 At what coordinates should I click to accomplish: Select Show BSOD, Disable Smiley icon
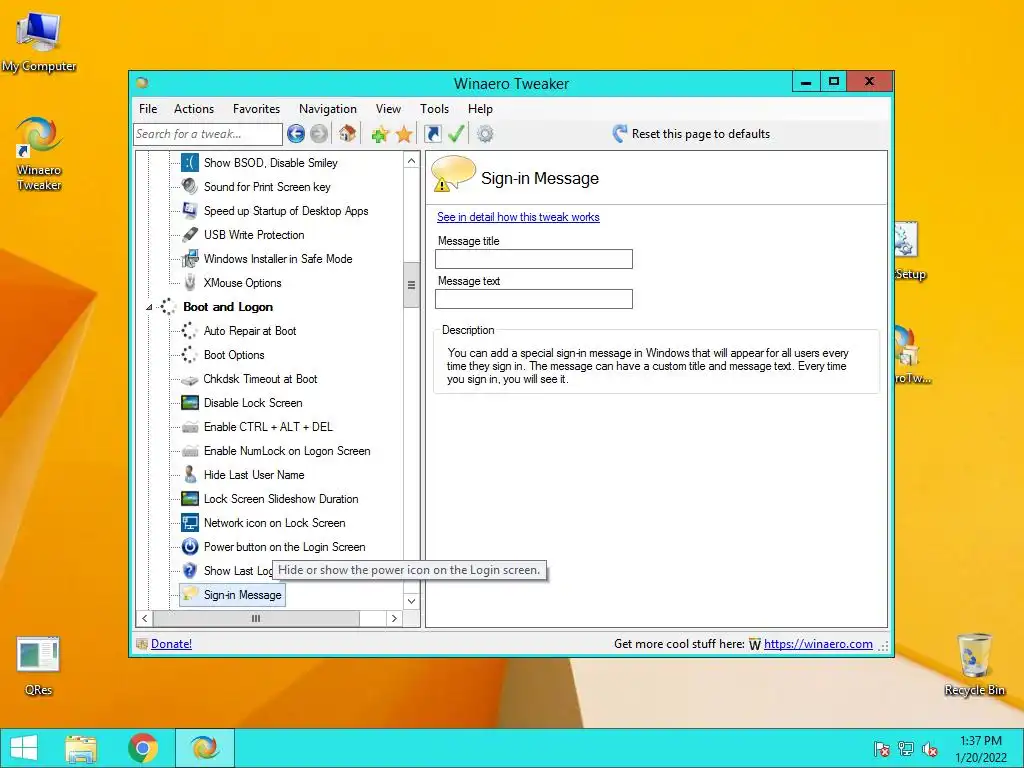pyautogui.click(x=189, y=163)
